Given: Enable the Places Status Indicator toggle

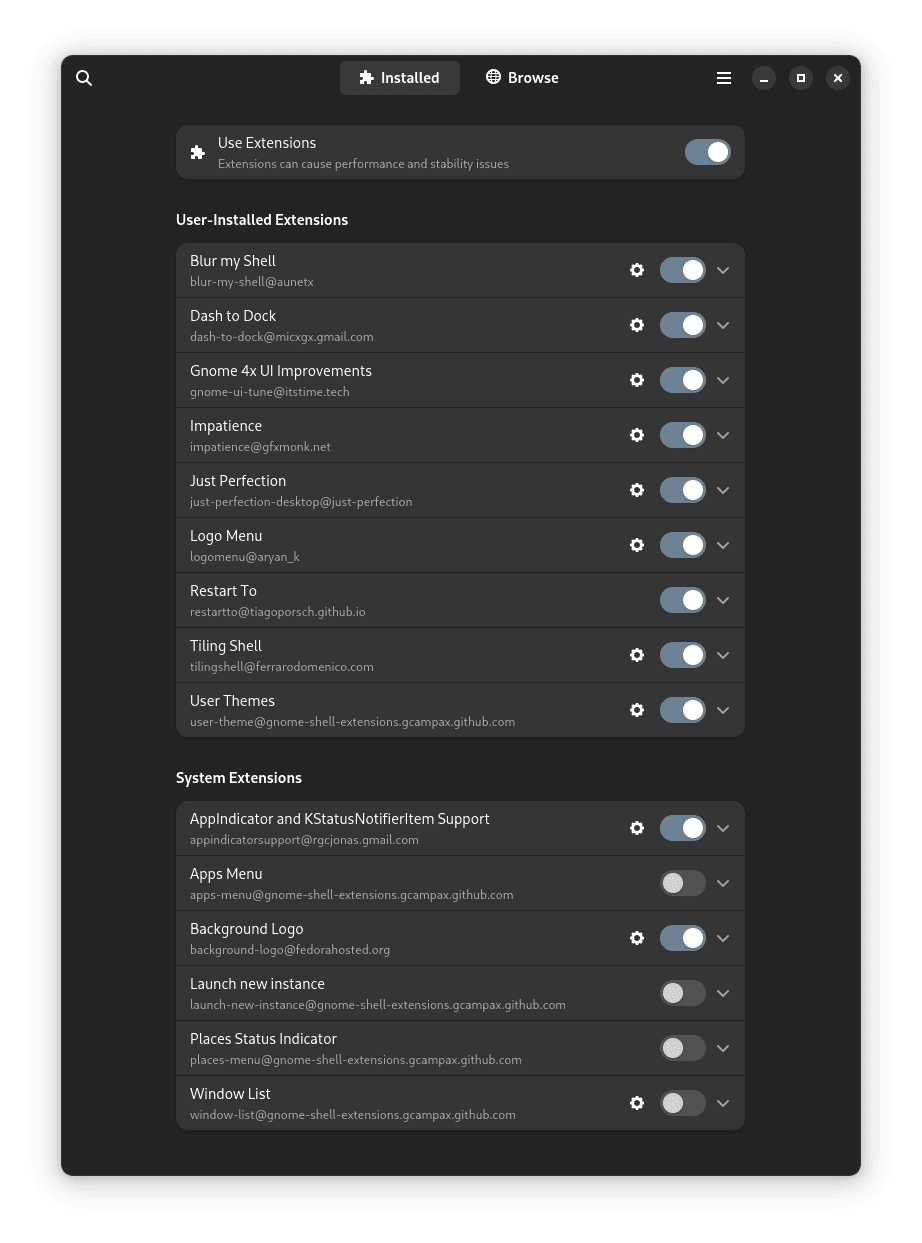Looking at the screenshot, I should (x=682, y=1048).
